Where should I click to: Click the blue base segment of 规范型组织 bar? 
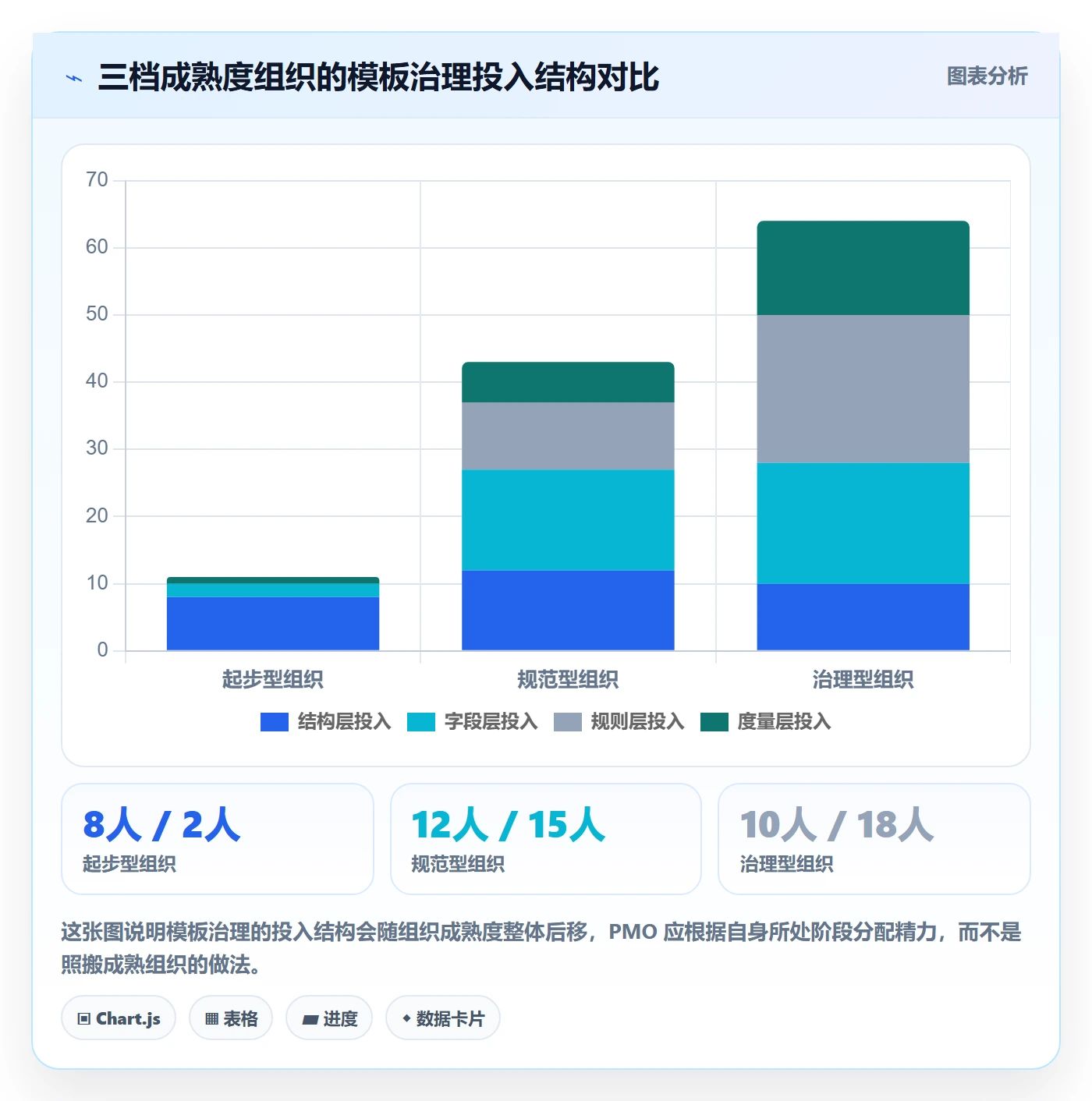tap(568, 611)
